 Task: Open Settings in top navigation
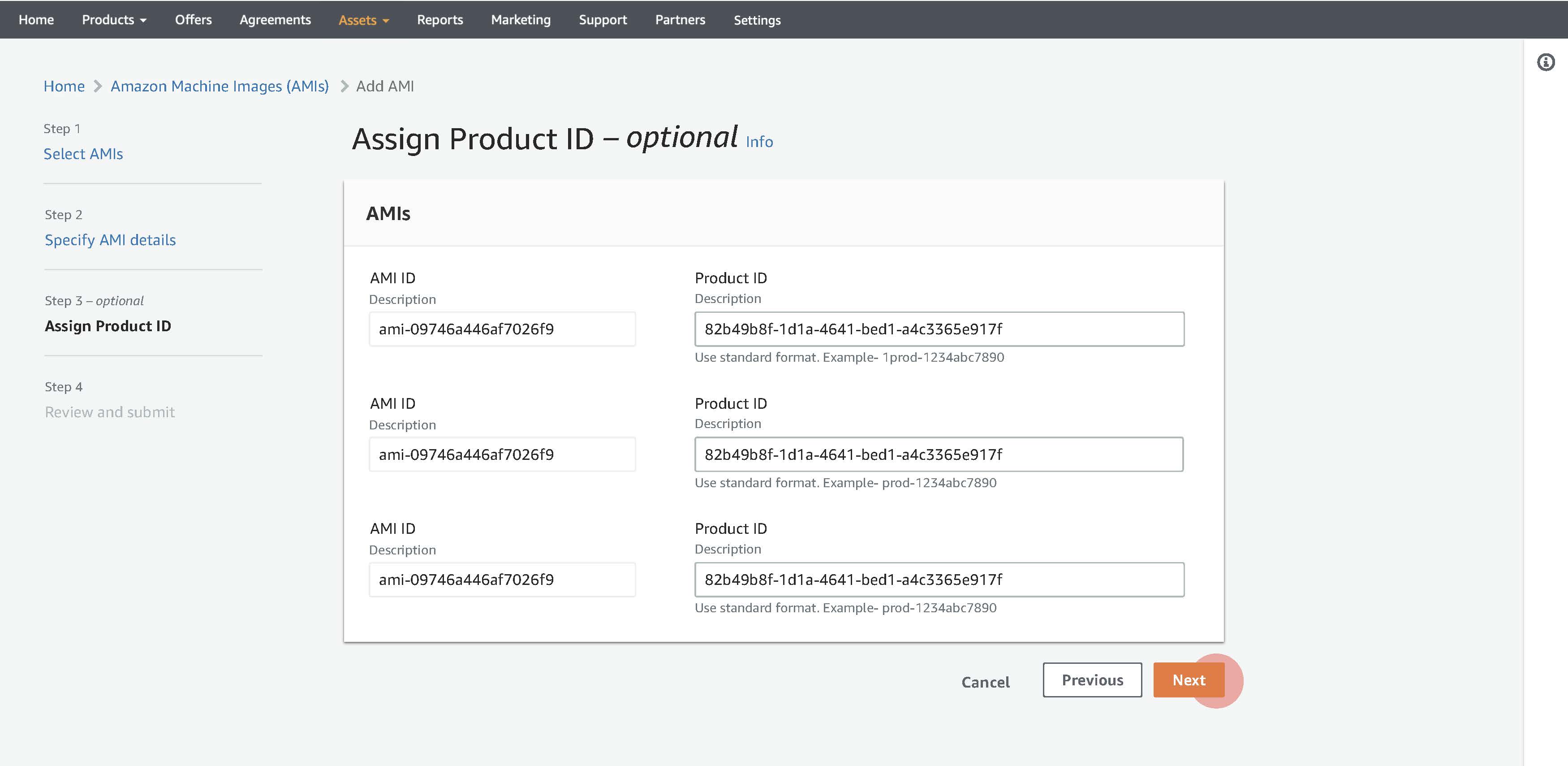pyautogui.click(x=757, y=20)
